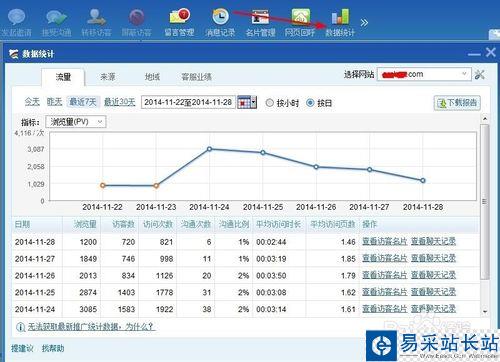Click the 下载报告 download button
This screenshot has width=500, height=362.
(457, 103)
